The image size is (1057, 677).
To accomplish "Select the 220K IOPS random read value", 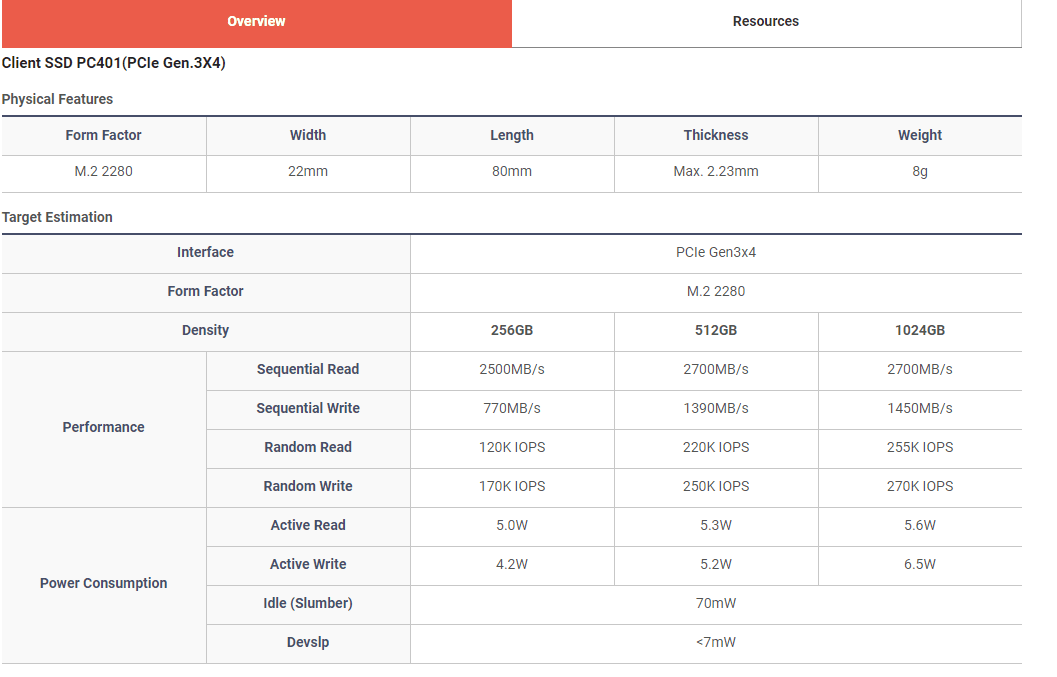I will pos(716,447).
